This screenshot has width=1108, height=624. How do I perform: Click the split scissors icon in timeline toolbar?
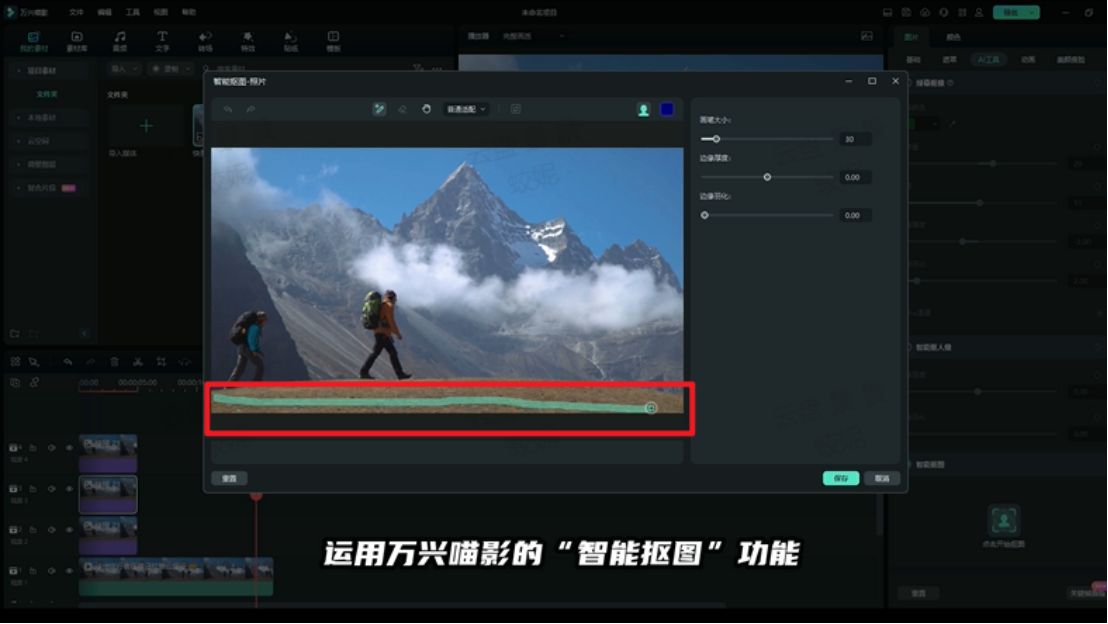(x=137, y=362)
